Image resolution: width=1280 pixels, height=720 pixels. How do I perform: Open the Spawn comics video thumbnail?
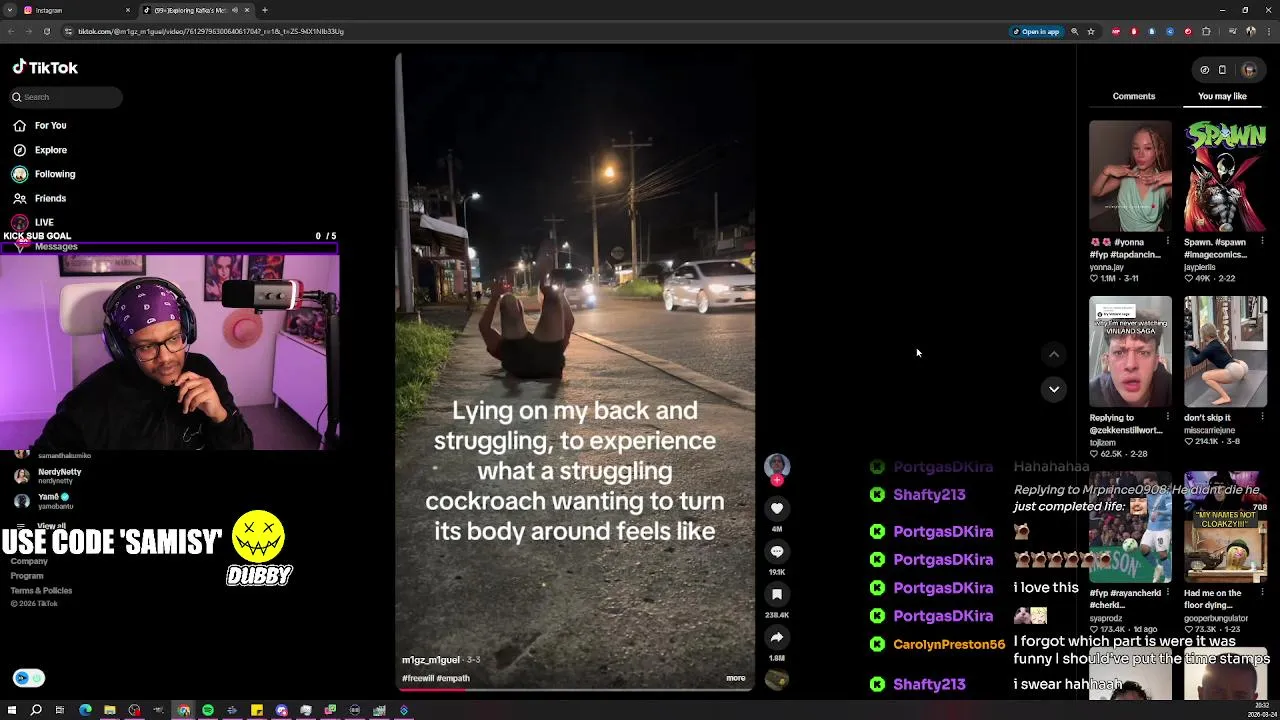(1225, 176)
